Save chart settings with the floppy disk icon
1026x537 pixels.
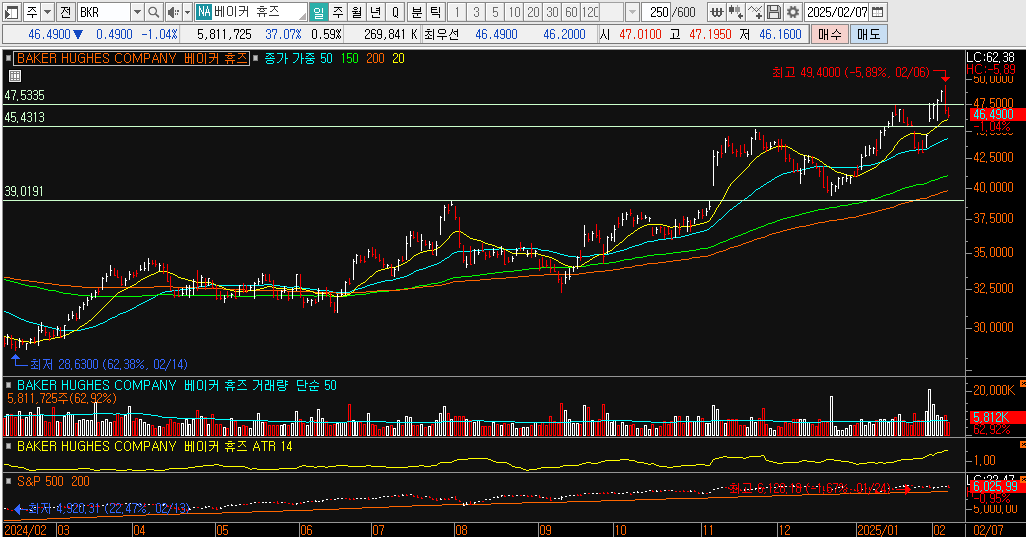pyautogui.click(x=773, y=12)
